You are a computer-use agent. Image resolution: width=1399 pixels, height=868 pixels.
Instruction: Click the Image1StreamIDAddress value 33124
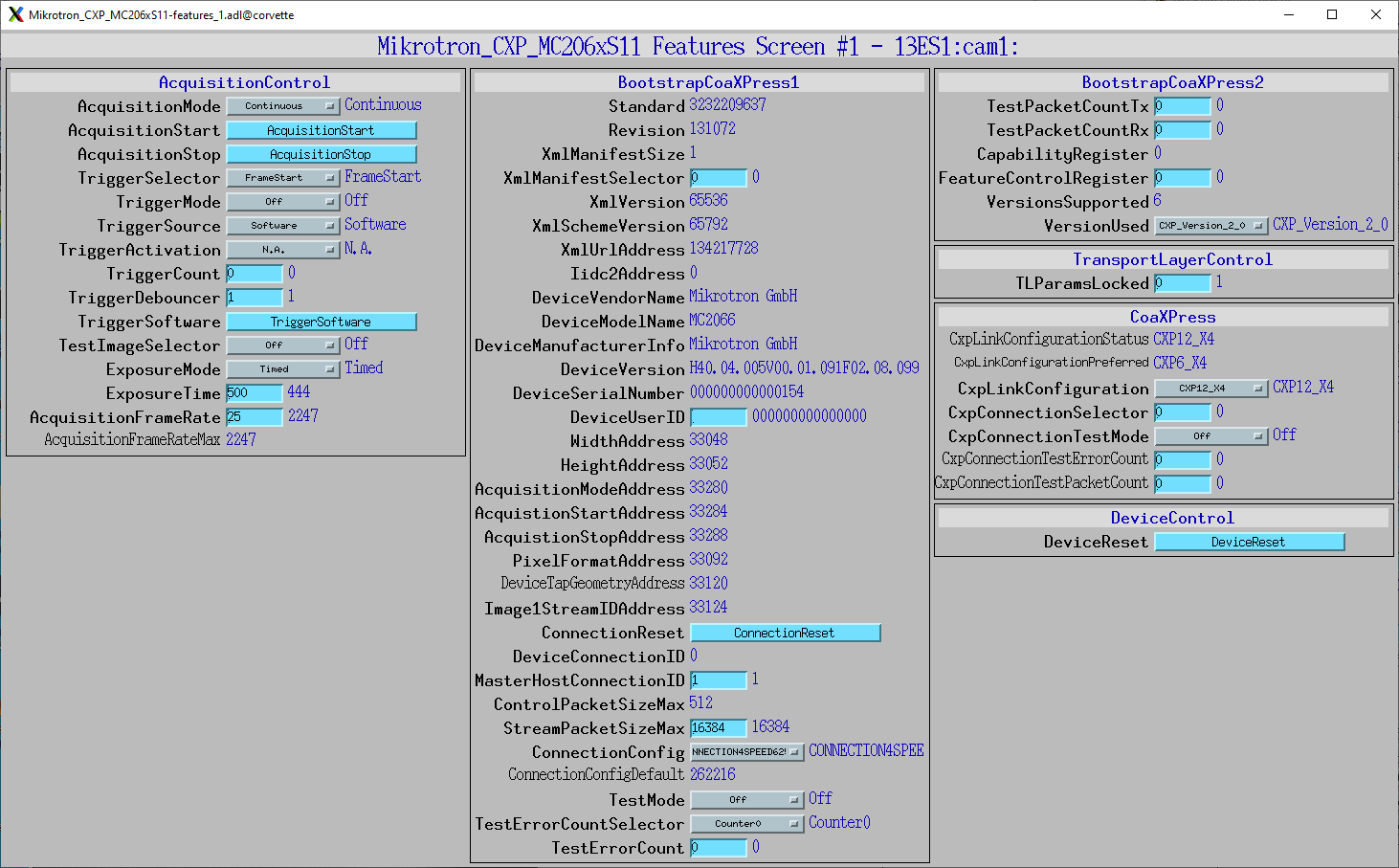708,608
